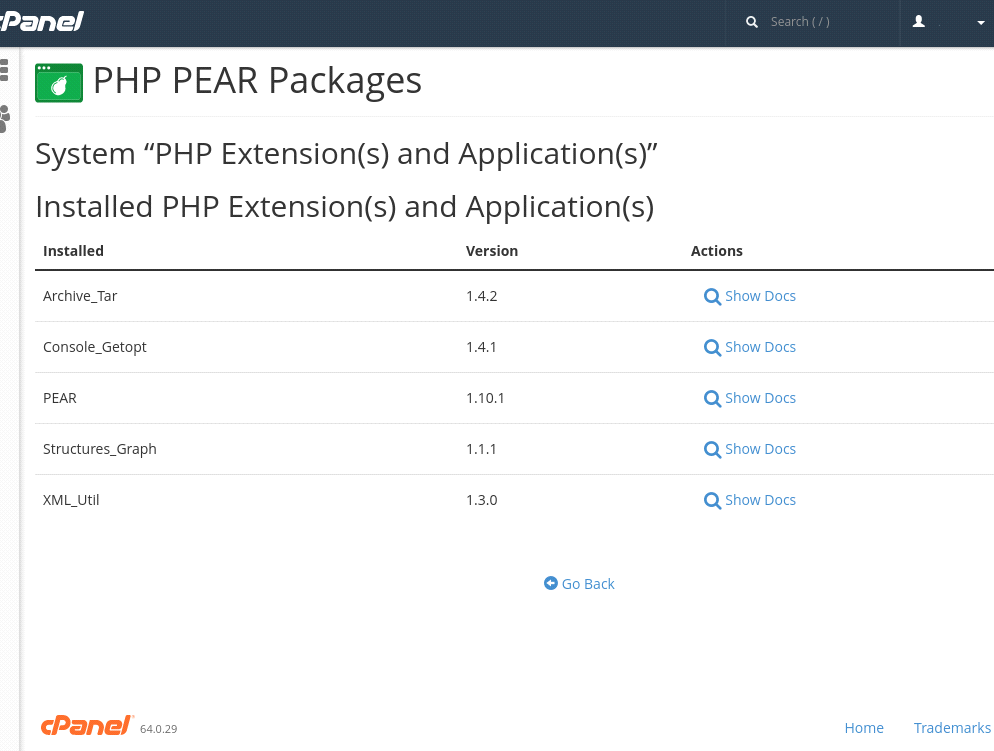Click the PHP PEAR Packages page title

click(257, 81)
